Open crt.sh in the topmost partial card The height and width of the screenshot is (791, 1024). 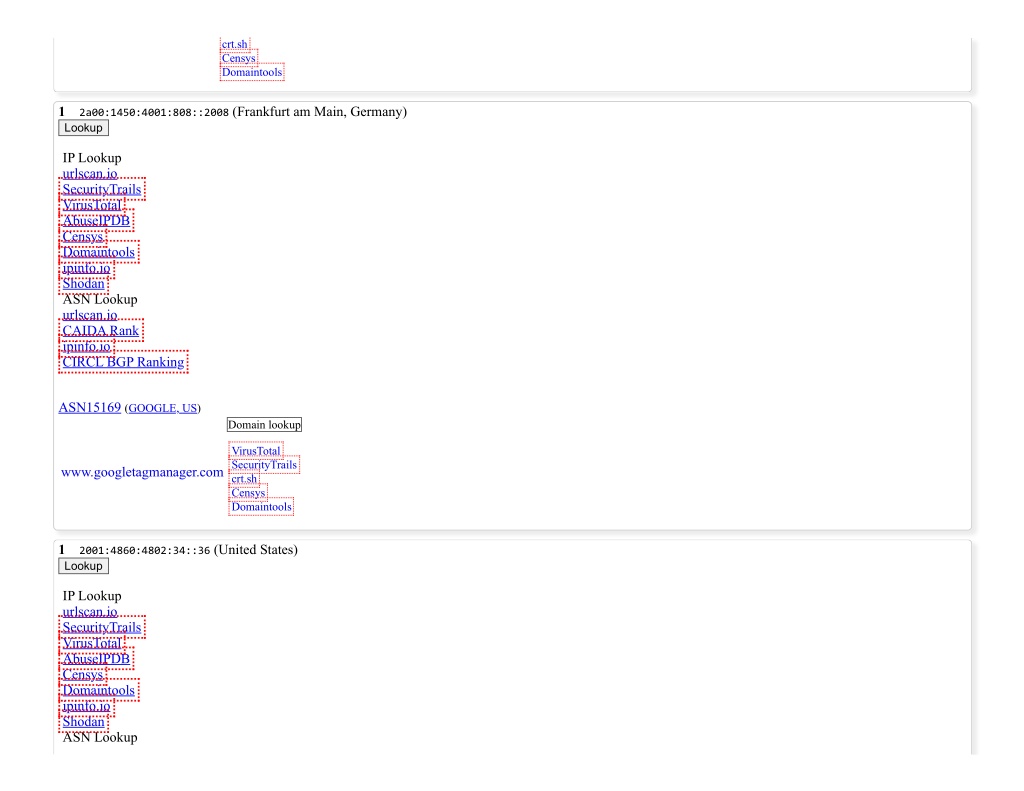coord(234,44)
